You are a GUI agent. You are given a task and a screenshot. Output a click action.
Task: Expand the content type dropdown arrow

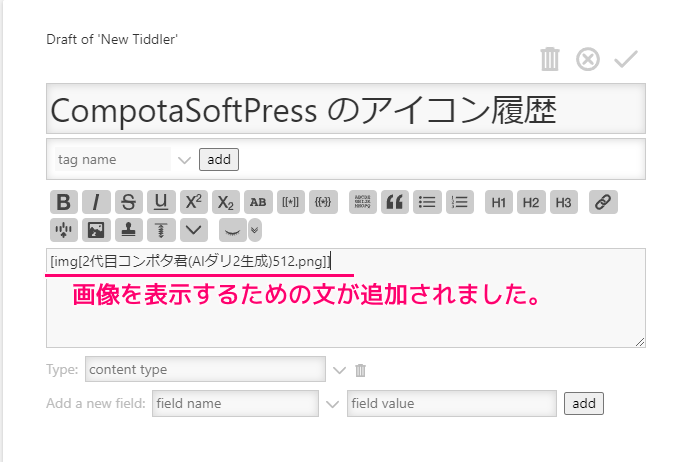tap(339, 370)
